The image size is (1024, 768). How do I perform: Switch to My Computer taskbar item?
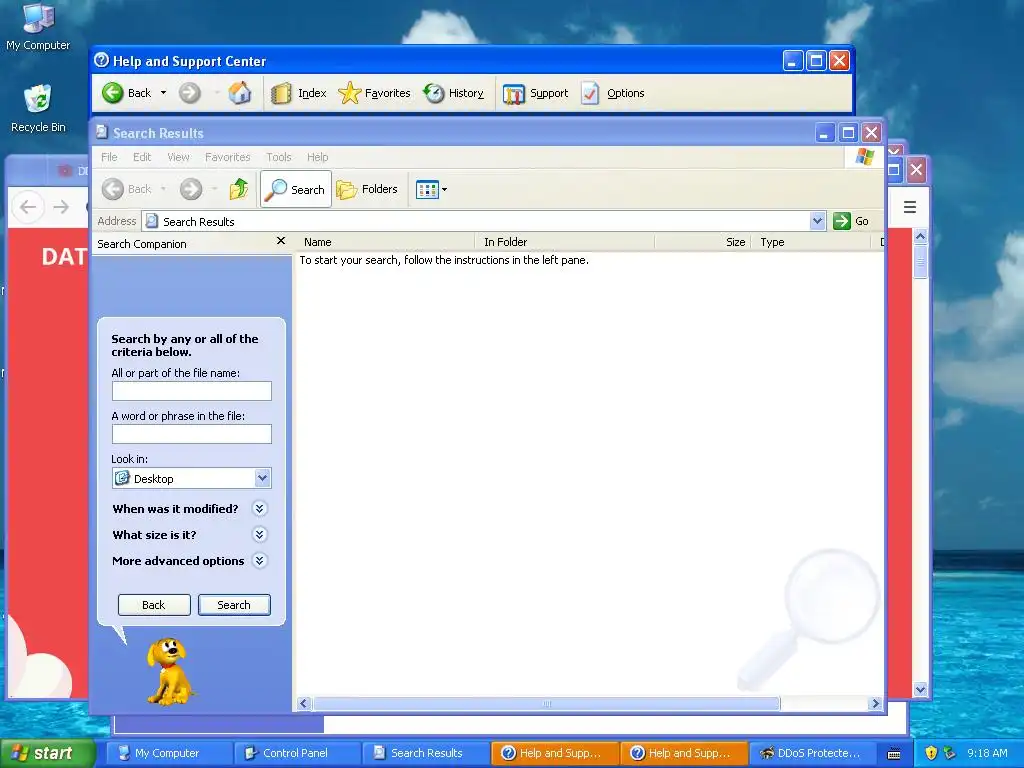(167, 753)
